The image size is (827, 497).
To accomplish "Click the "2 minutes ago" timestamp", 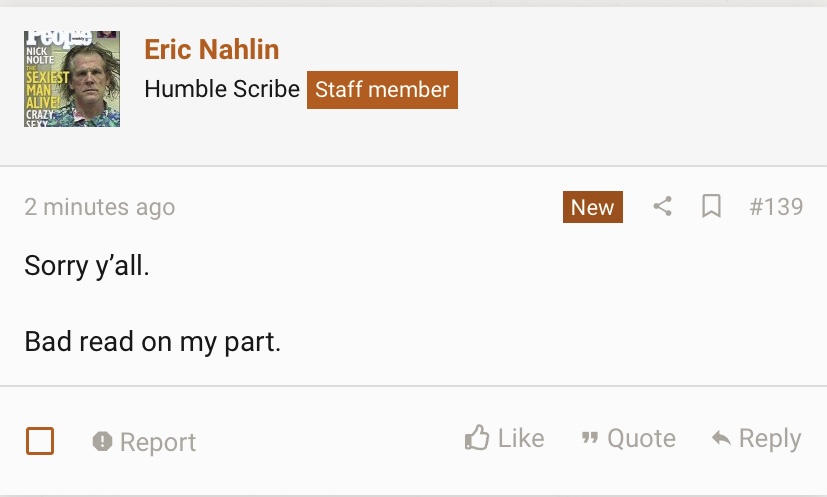I will [100, 207].
